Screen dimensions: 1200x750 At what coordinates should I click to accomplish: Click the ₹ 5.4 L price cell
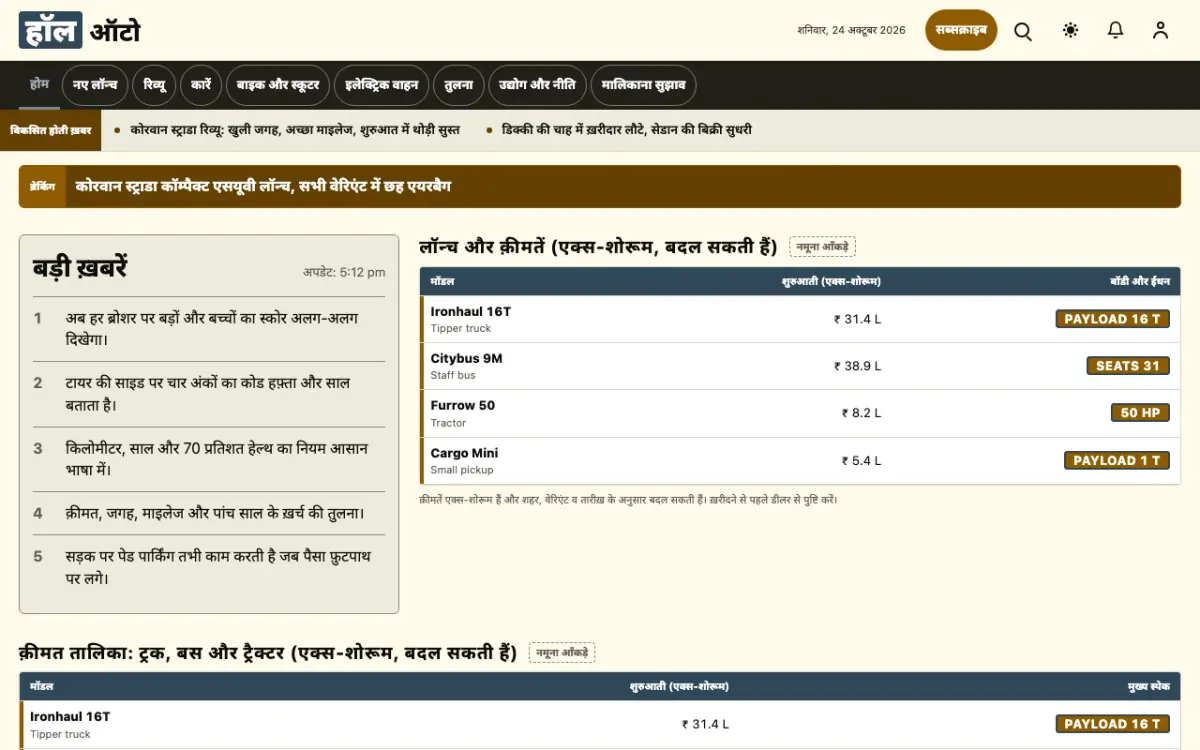[x=861, y=461]
